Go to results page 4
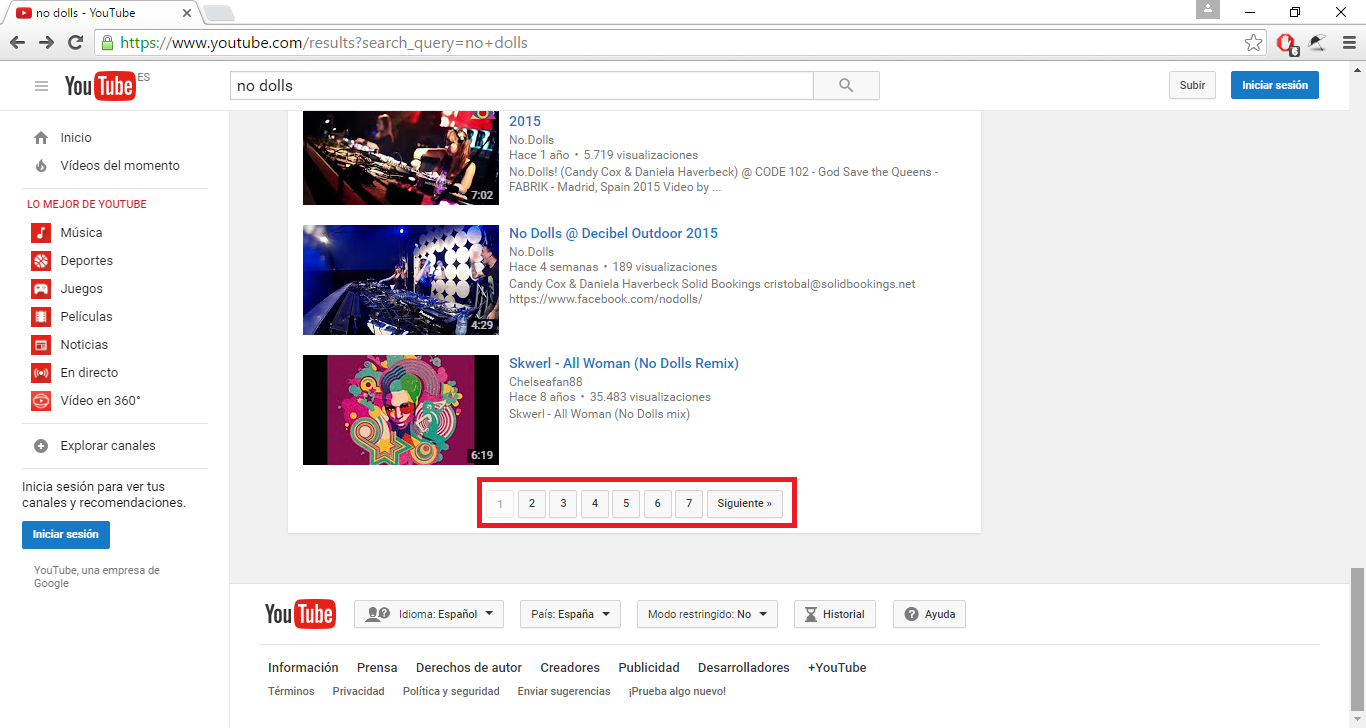 coord(595,504)
